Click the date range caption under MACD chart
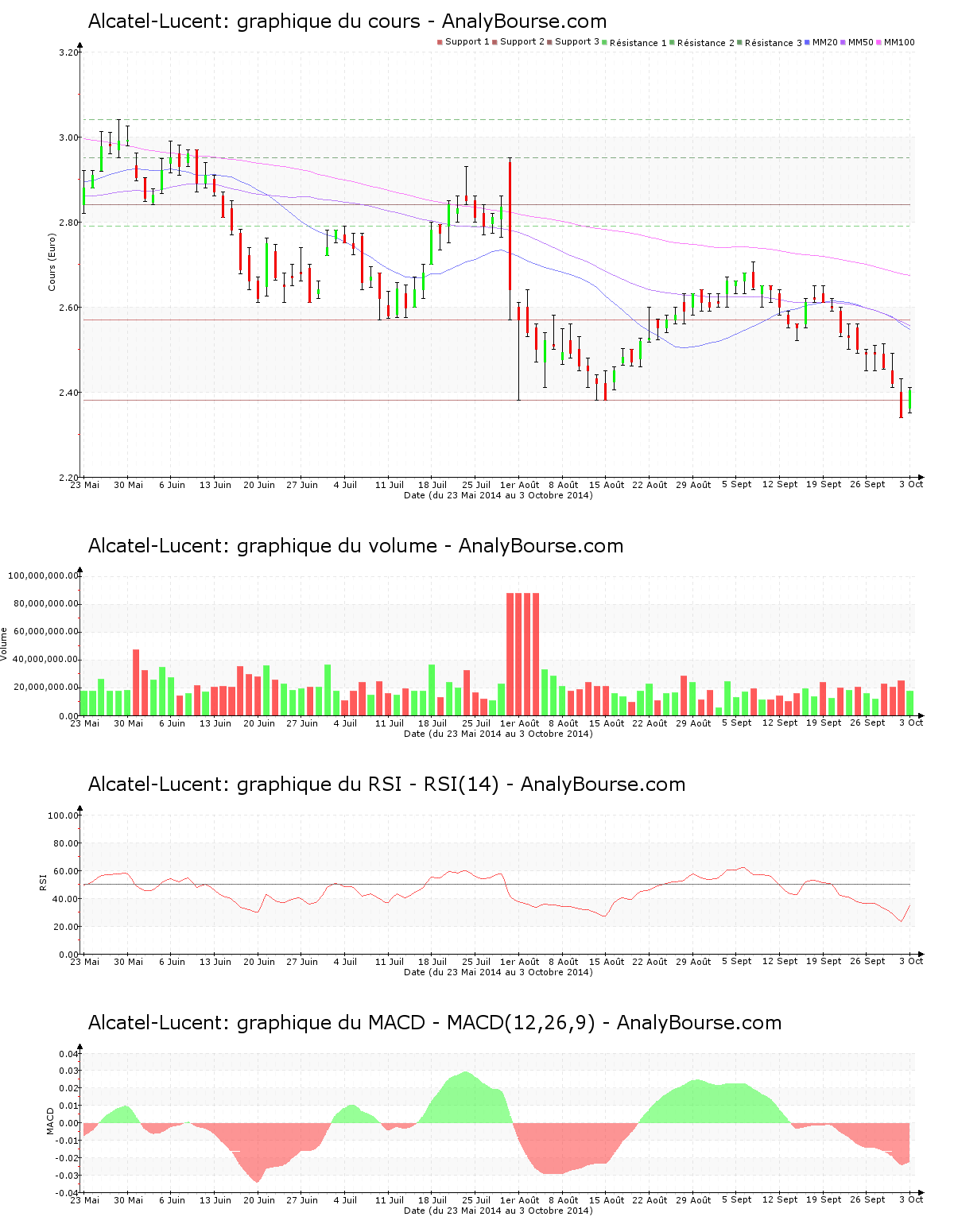Viewport: 954px width, 1232px height. pos(498,1211)
